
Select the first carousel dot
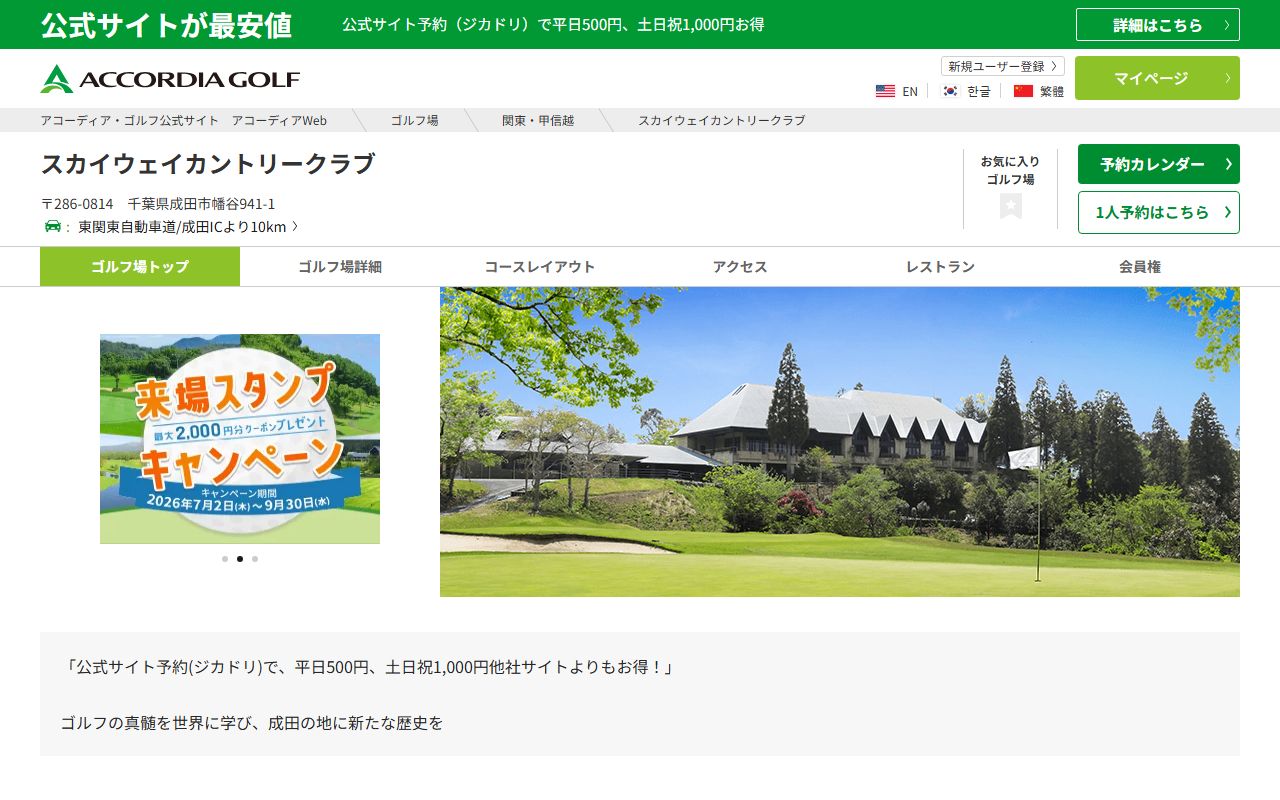(225, 559)
